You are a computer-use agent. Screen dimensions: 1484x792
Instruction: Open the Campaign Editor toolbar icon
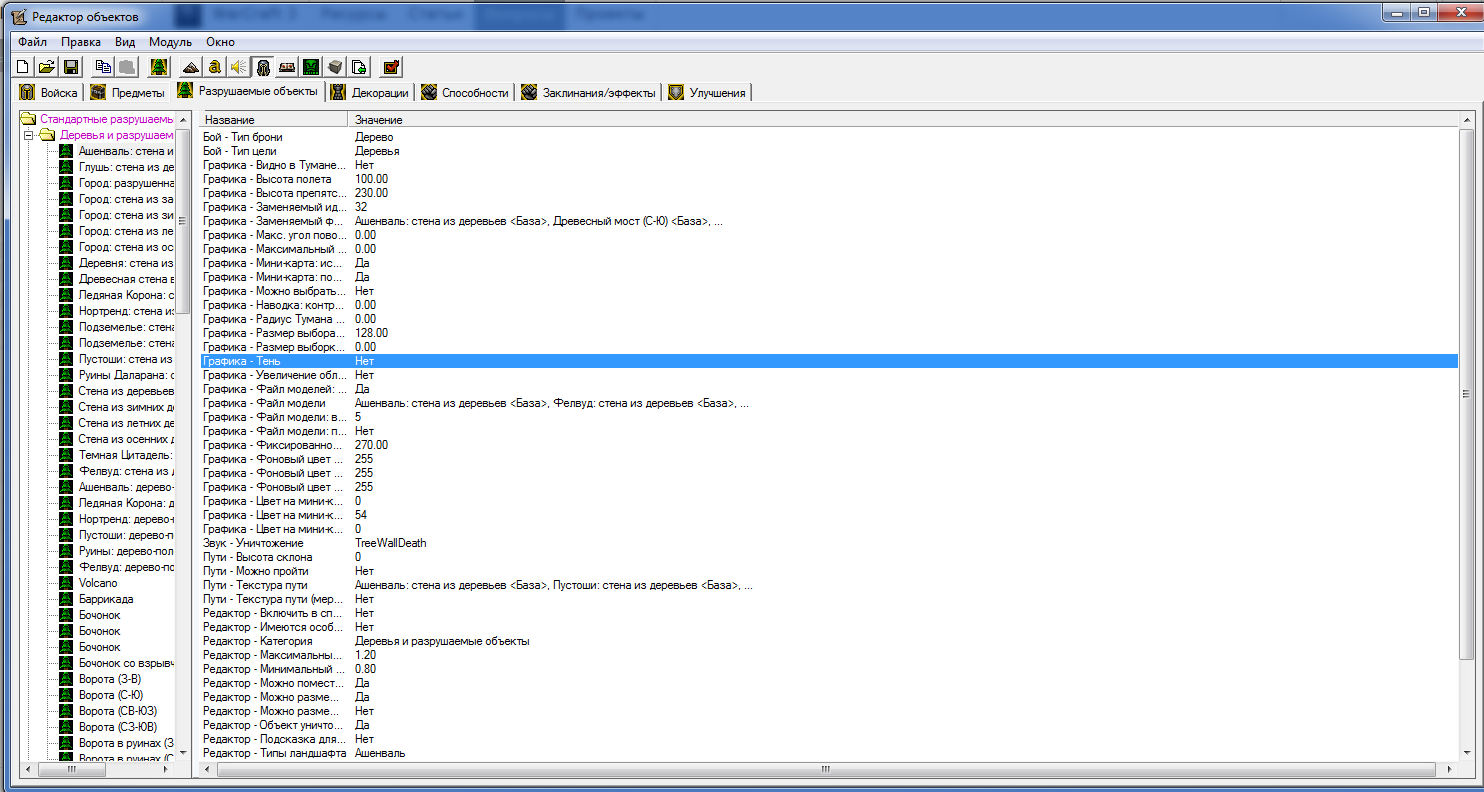(287, 67)
